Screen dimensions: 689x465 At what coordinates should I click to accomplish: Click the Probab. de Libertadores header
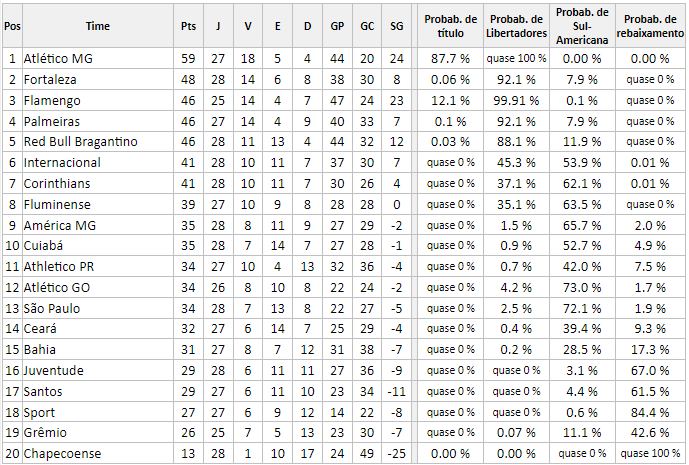[516, 26]
